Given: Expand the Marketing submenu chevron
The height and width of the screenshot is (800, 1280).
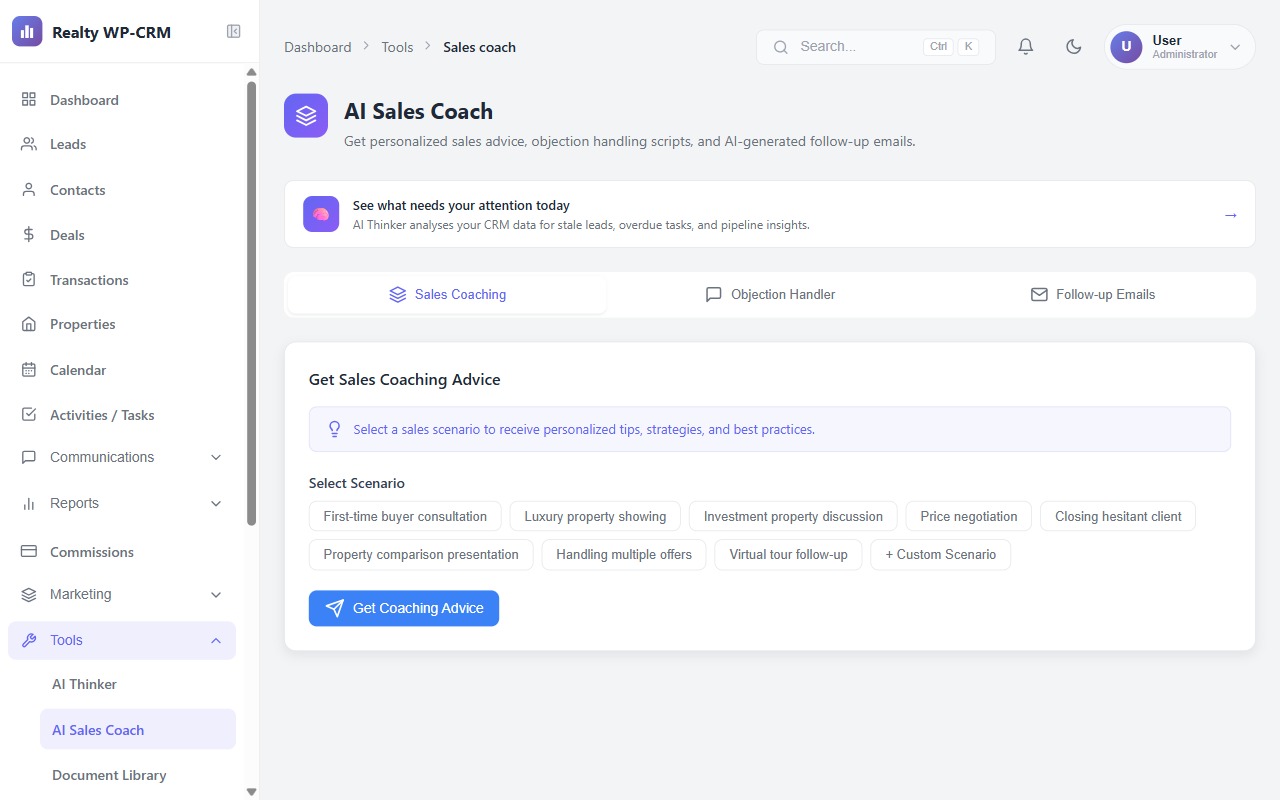Looking at the screenshot, I should coord(216,594).
